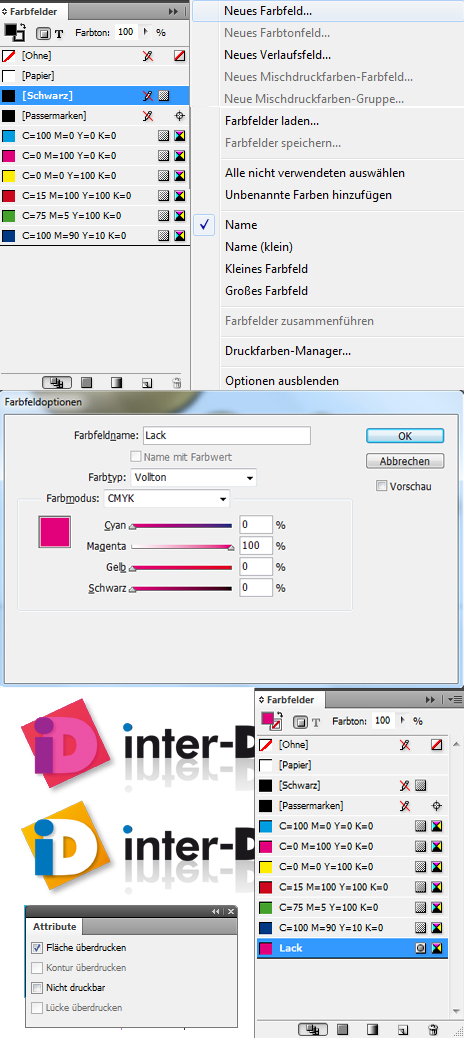The height and width of the screenshot is (1038, 464).
Task: Click the Abbrechen button
Action: (x=405, y=461)
